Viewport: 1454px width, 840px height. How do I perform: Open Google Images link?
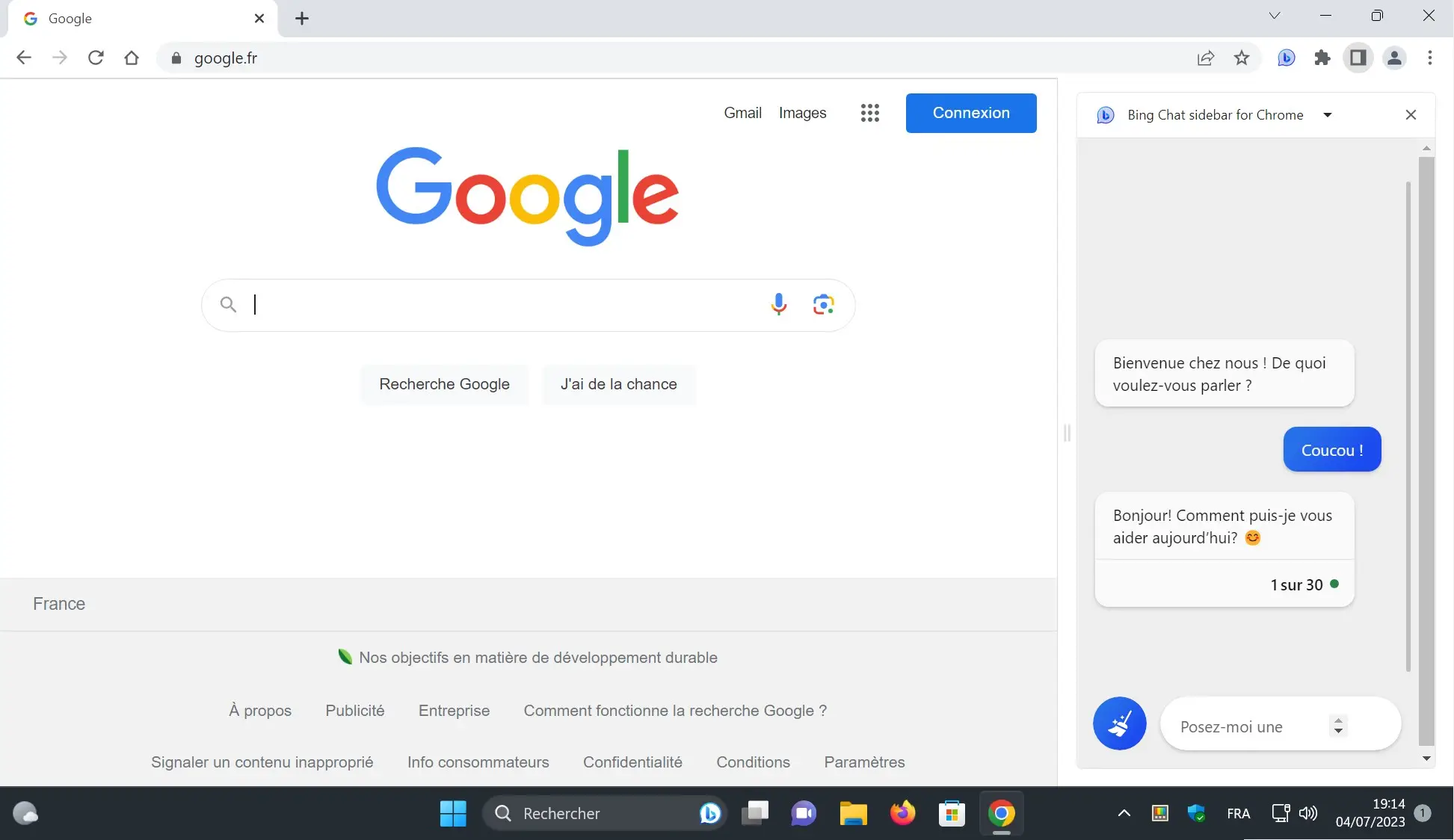(x=802, y=113)
